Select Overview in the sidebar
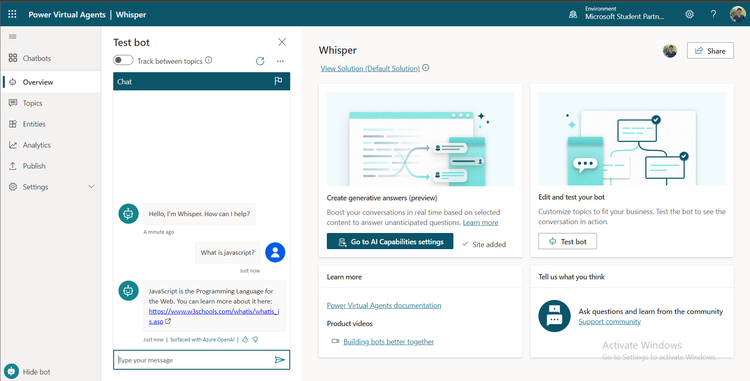The image size is (750, 381). [x=50, y=82]
